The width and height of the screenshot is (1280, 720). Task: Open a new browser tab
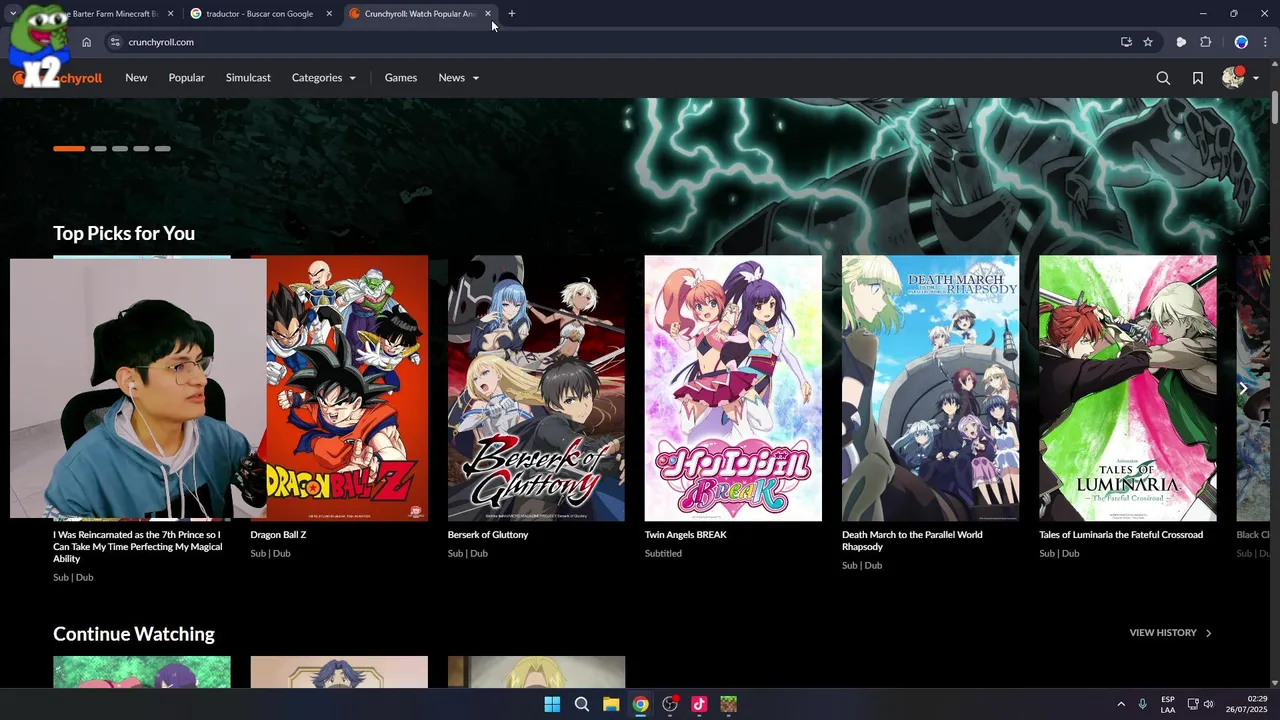click(512, 14)
